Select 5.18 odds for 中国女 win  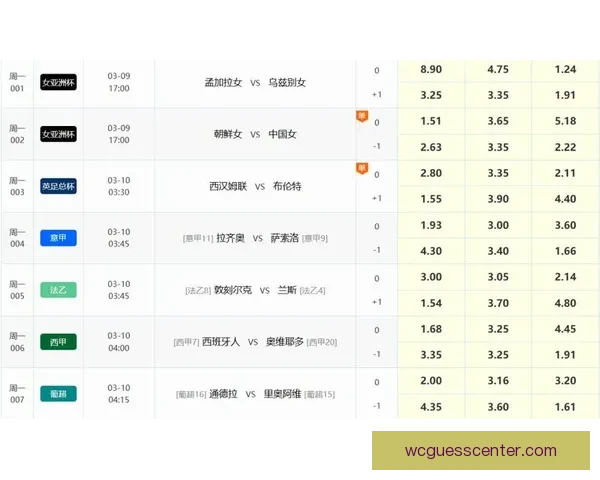click(x=565, y=121)
